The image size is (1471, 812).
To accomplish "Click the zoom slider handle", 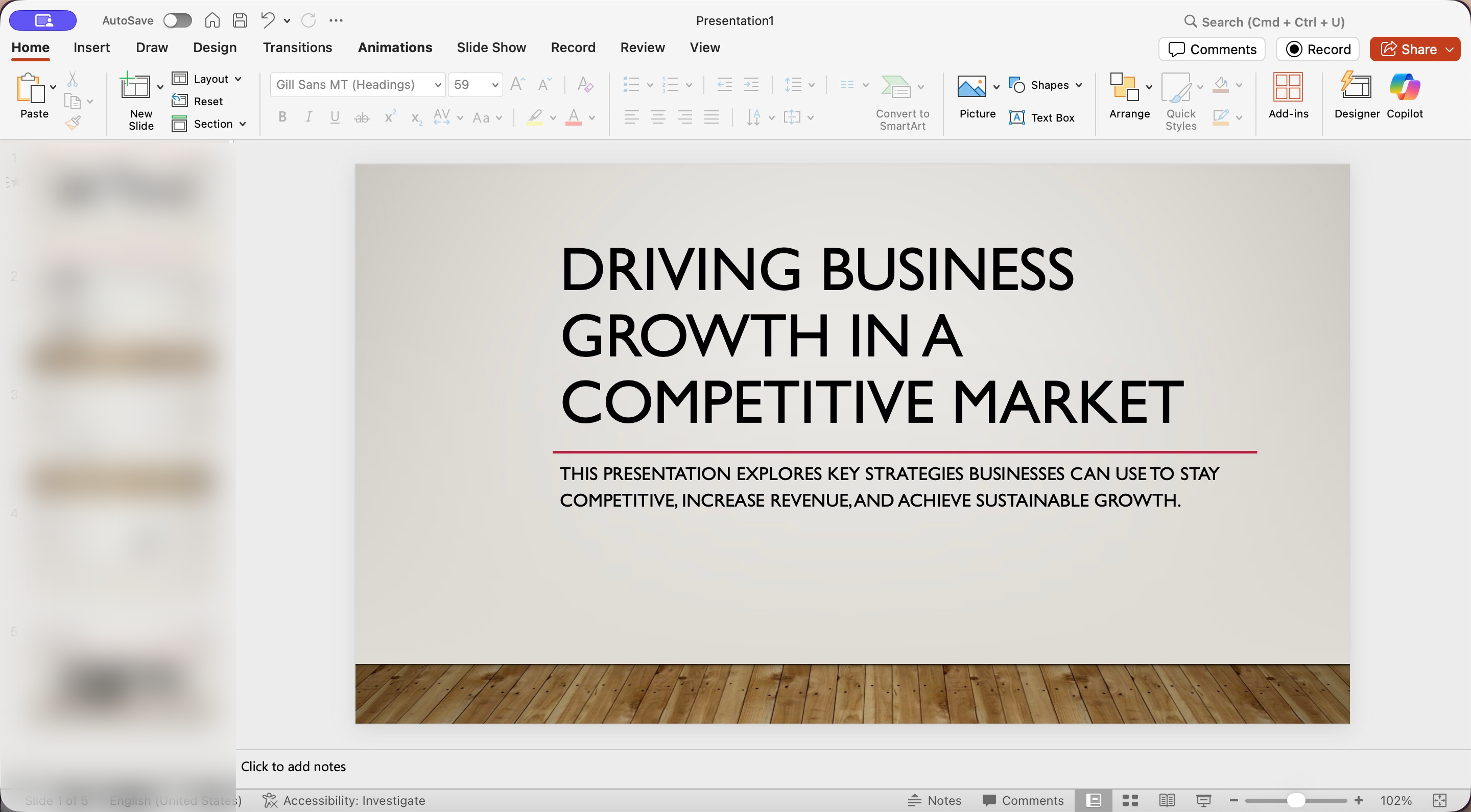I will (x=1296, y=800).
